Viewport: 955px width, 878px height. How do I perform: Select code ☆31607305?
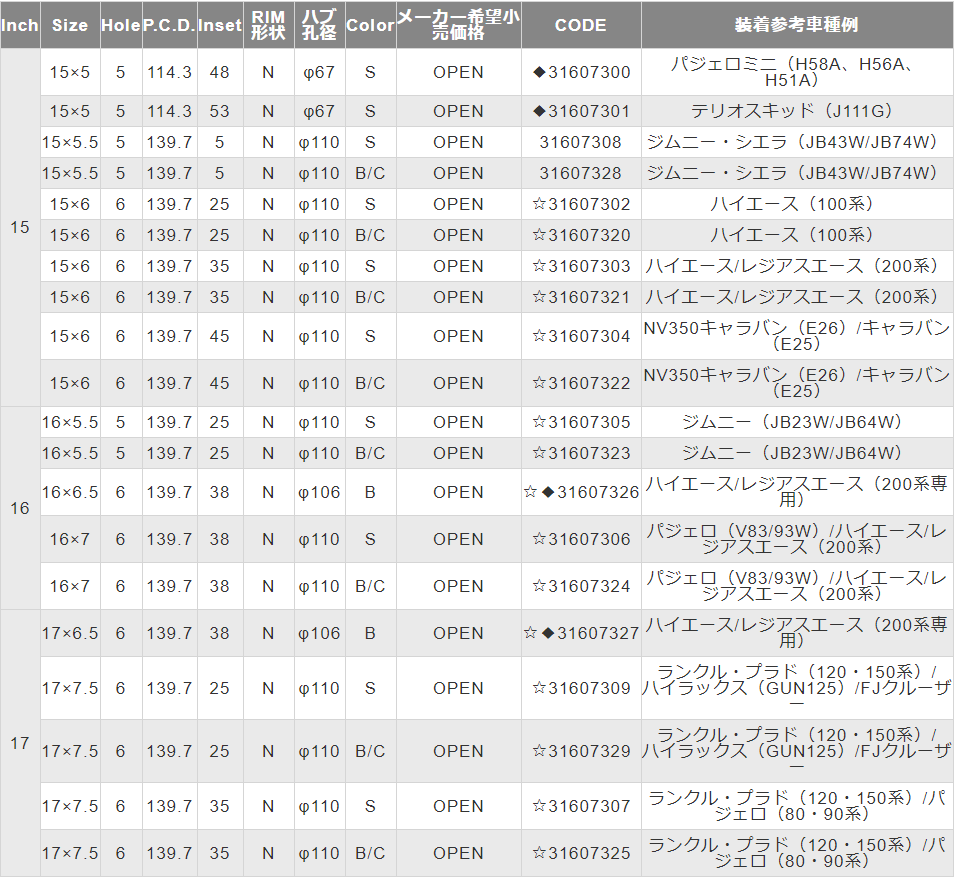tap(581, 423)
